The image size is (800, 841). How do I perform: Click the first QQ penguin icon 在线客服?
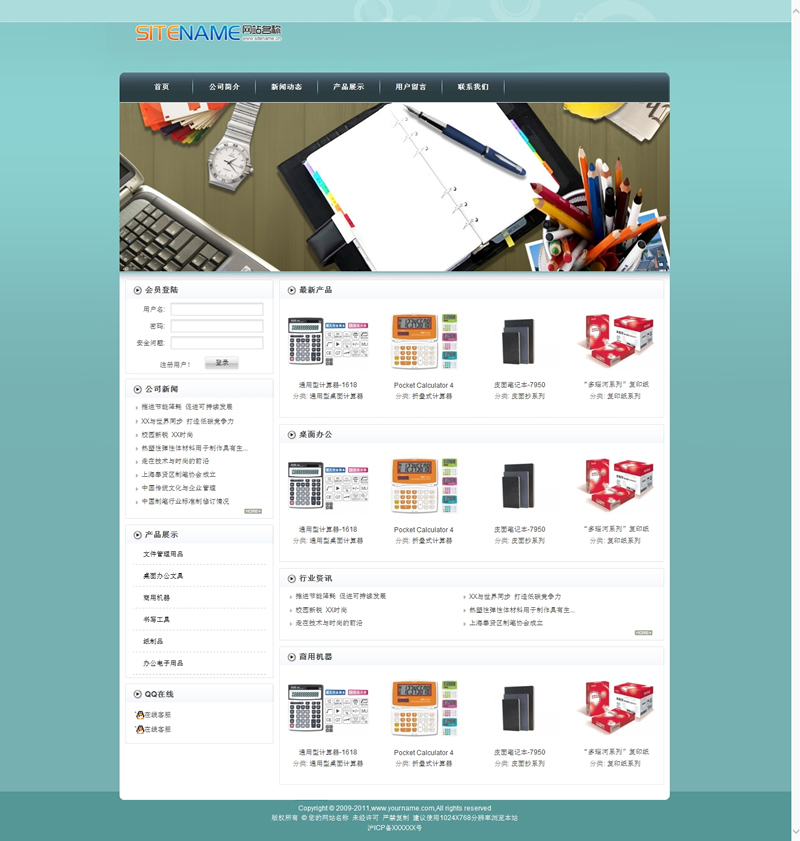click(x=140, y=715)
